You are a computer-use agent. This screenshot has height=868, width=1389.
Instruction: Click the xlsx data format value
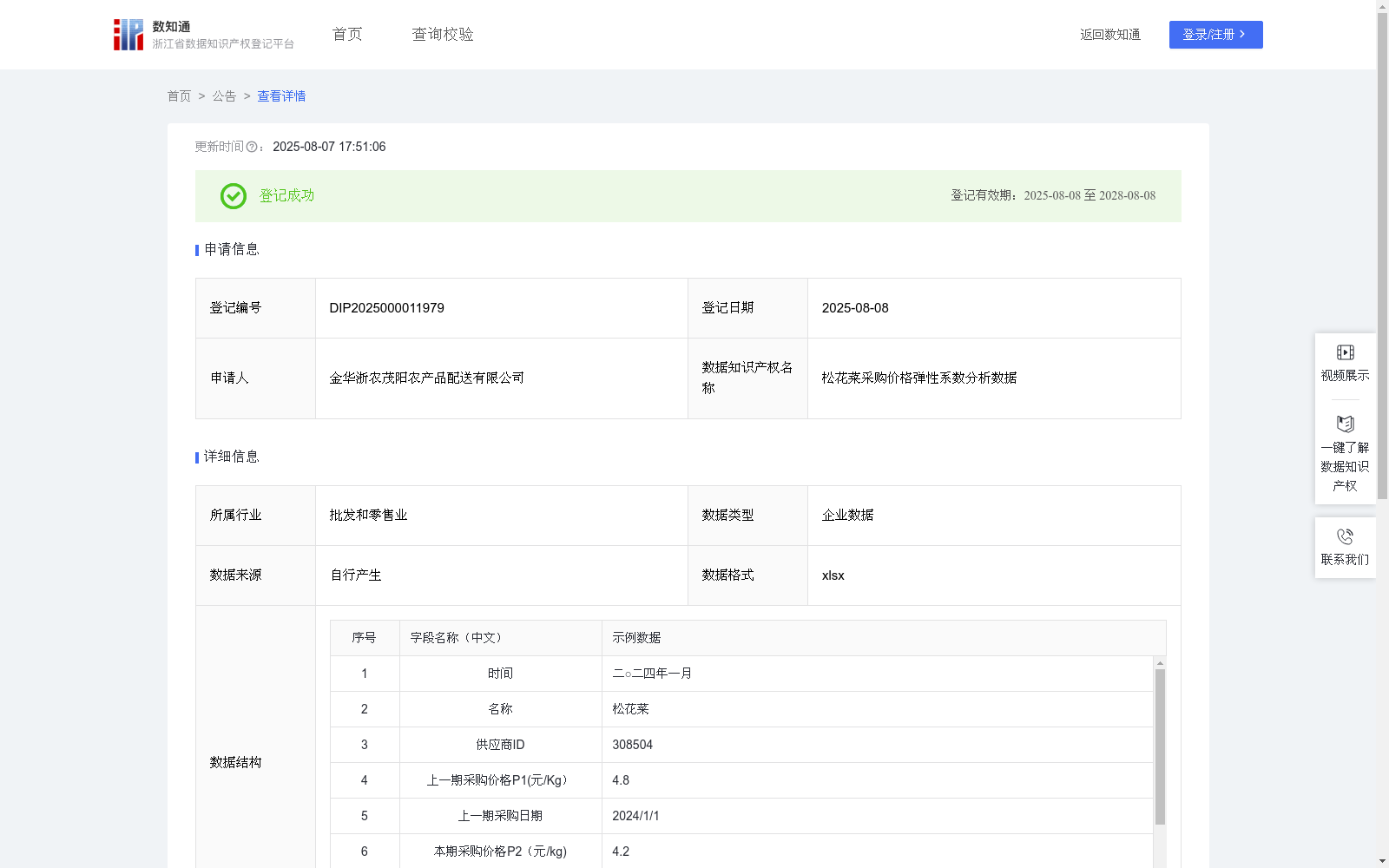pyautogui.click(x=833, y=575)
